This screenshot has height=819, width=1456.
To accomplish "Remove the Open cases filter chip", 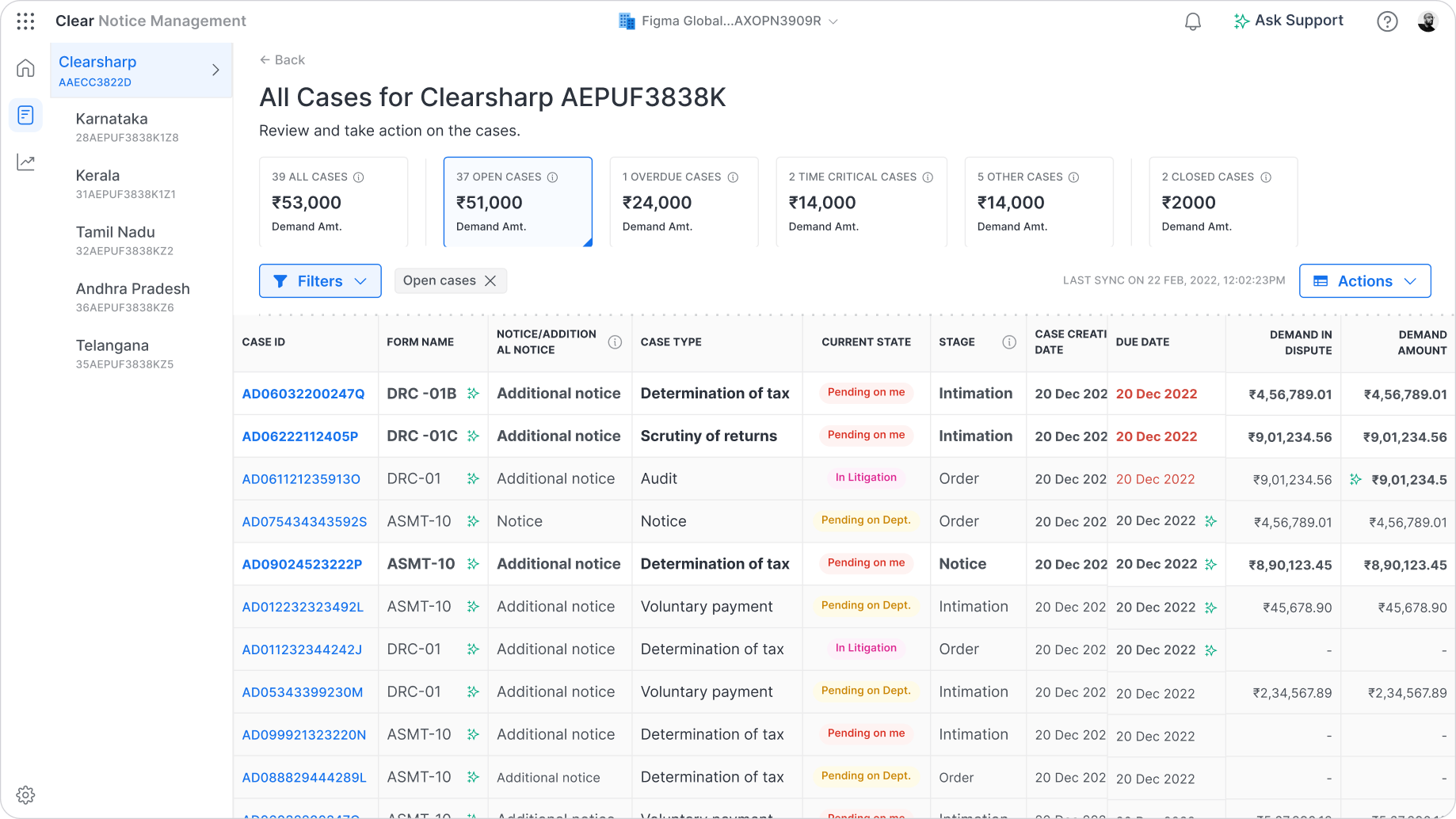I will tap(490, 281).
